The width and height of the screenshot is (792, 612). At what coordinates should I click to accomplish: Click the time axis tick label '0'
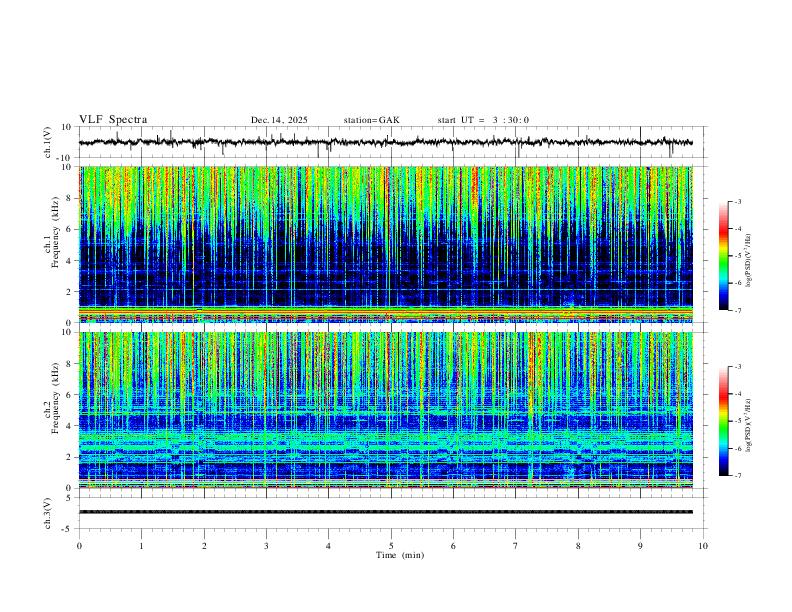click(79, 546)
